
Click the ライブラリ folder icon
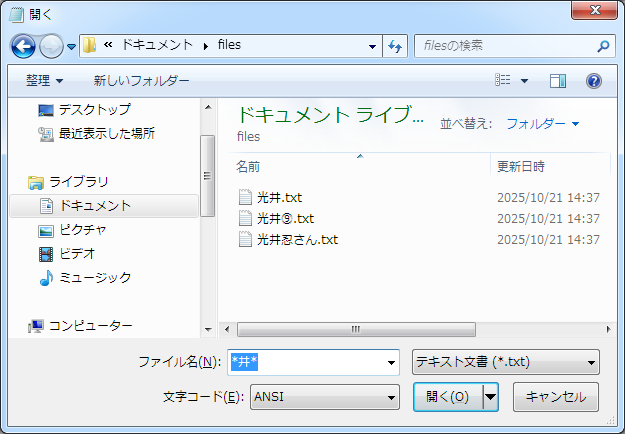pyautogui.click(x=36, y=183)
